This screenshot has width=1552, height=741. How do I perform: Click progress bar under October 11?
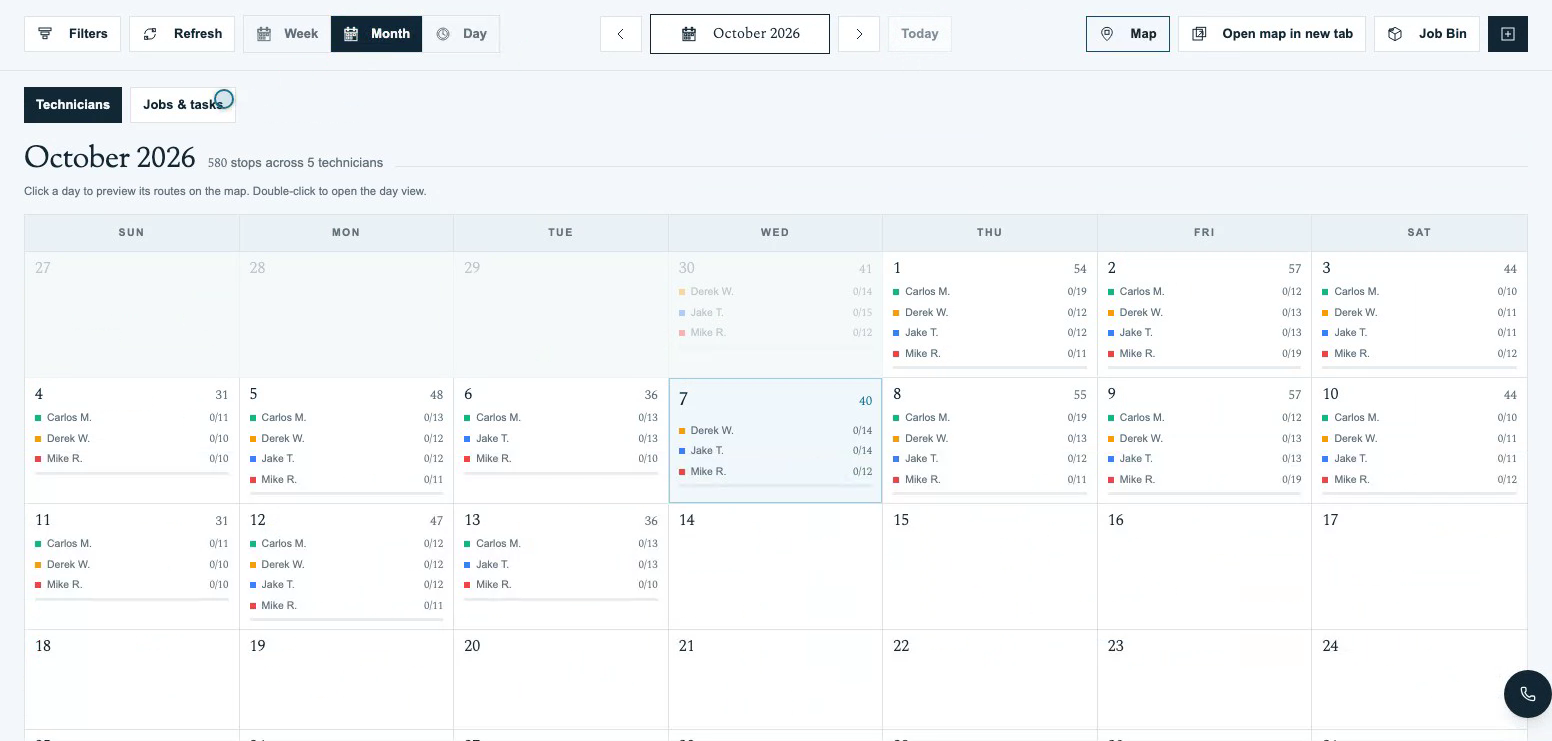(132, 599)
